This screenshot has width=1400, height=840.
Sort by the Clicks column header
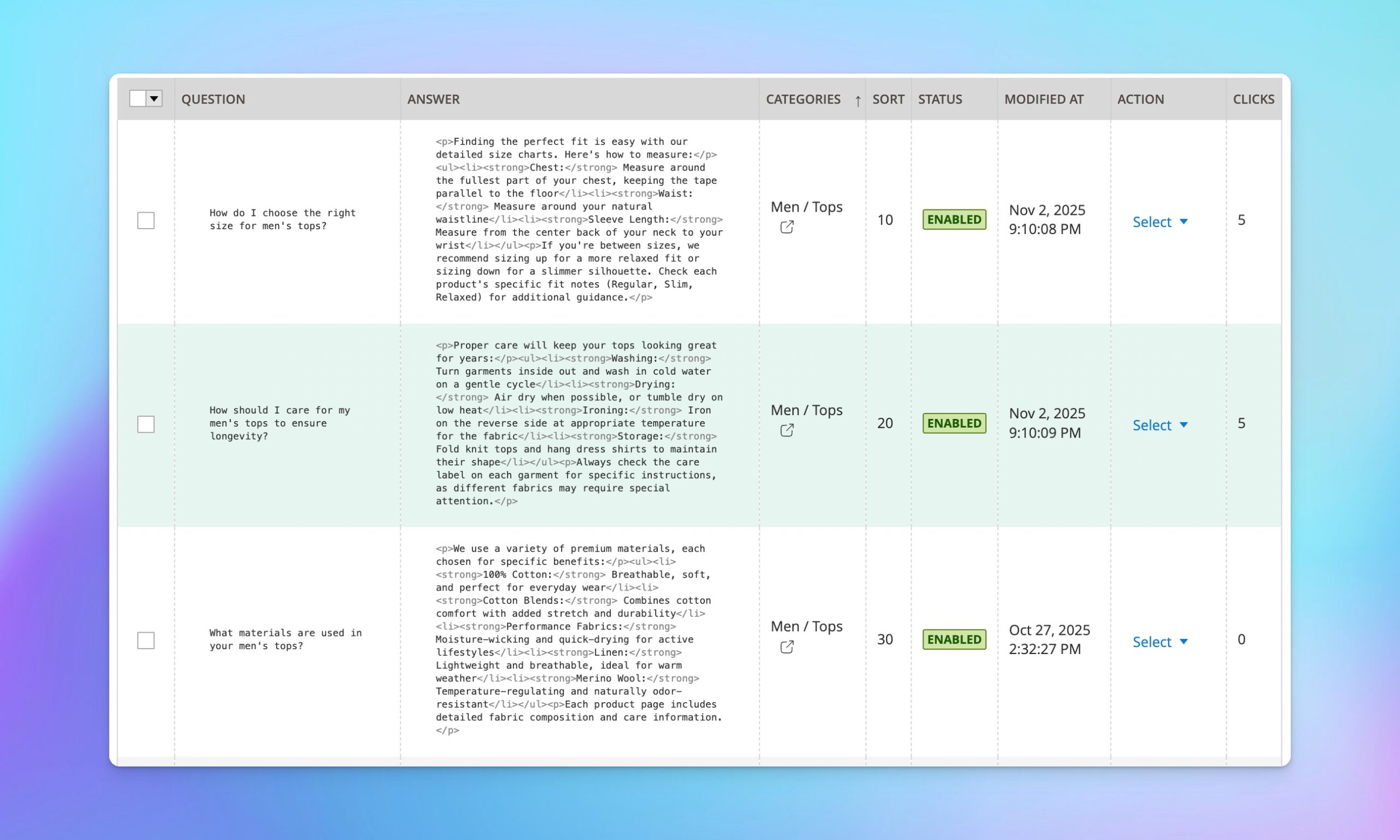coord(1253,99)
